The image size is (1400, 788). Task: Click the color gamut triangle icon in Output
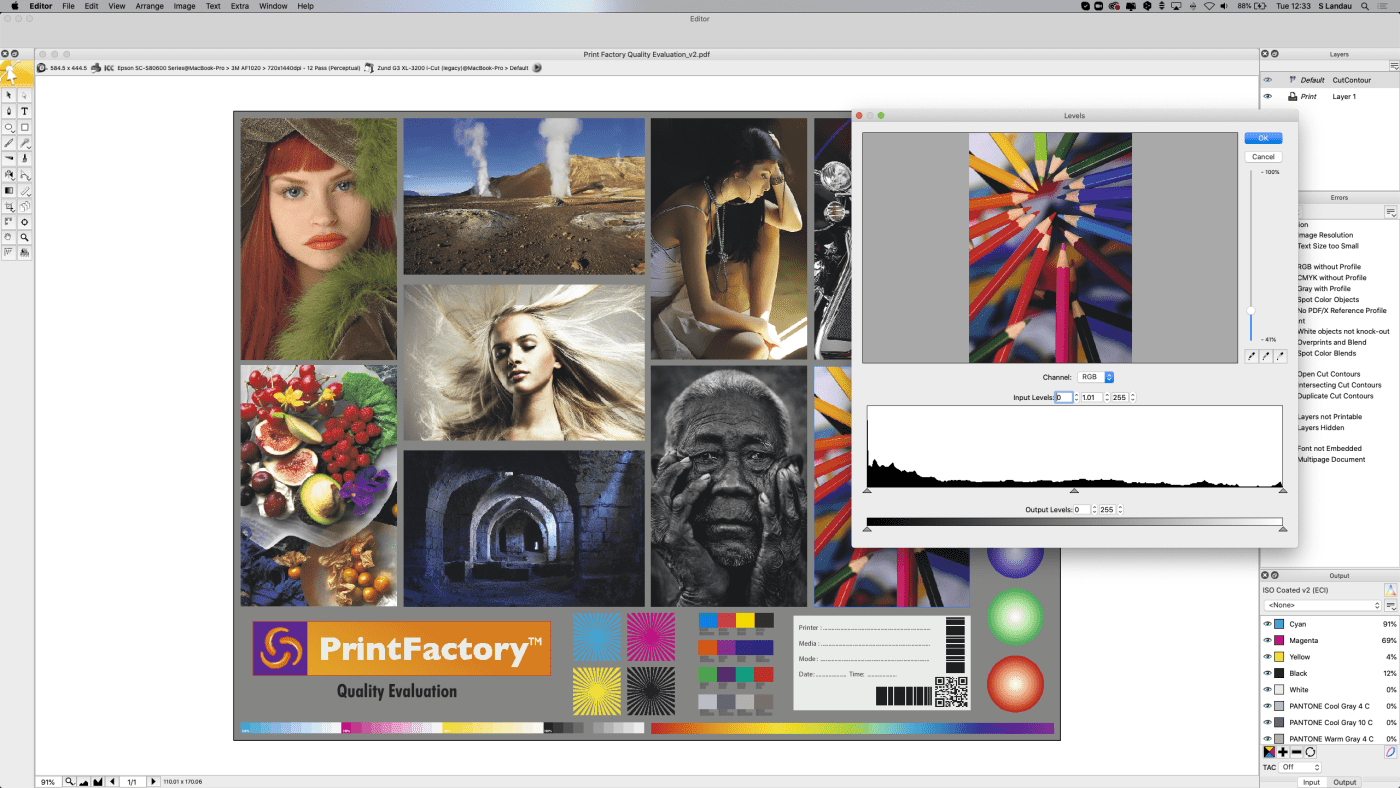tap(1390, 590)
